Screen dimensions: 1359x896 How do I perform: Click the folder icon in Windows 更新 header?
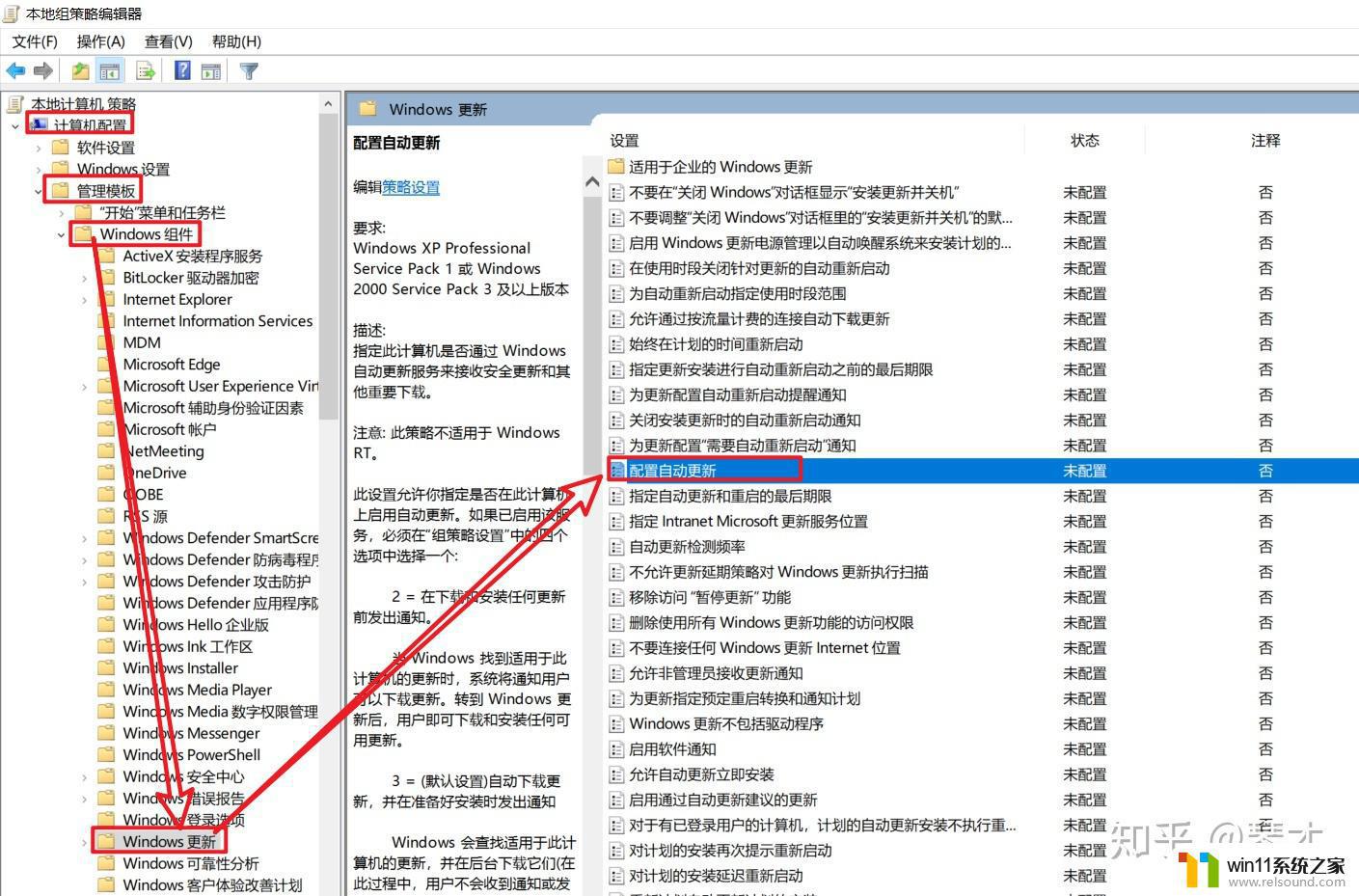(367, 109)
